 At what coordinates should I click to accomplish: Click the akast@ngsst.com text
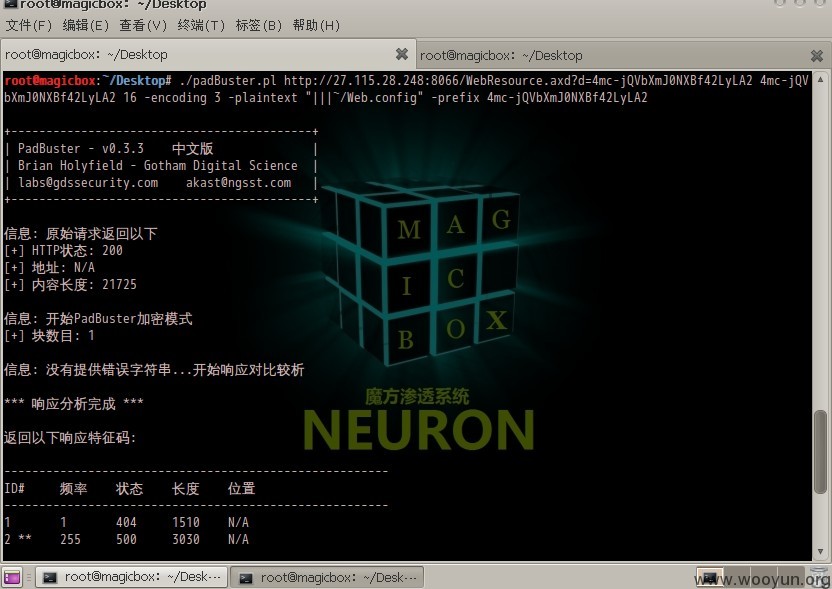[x=238, y=183]
